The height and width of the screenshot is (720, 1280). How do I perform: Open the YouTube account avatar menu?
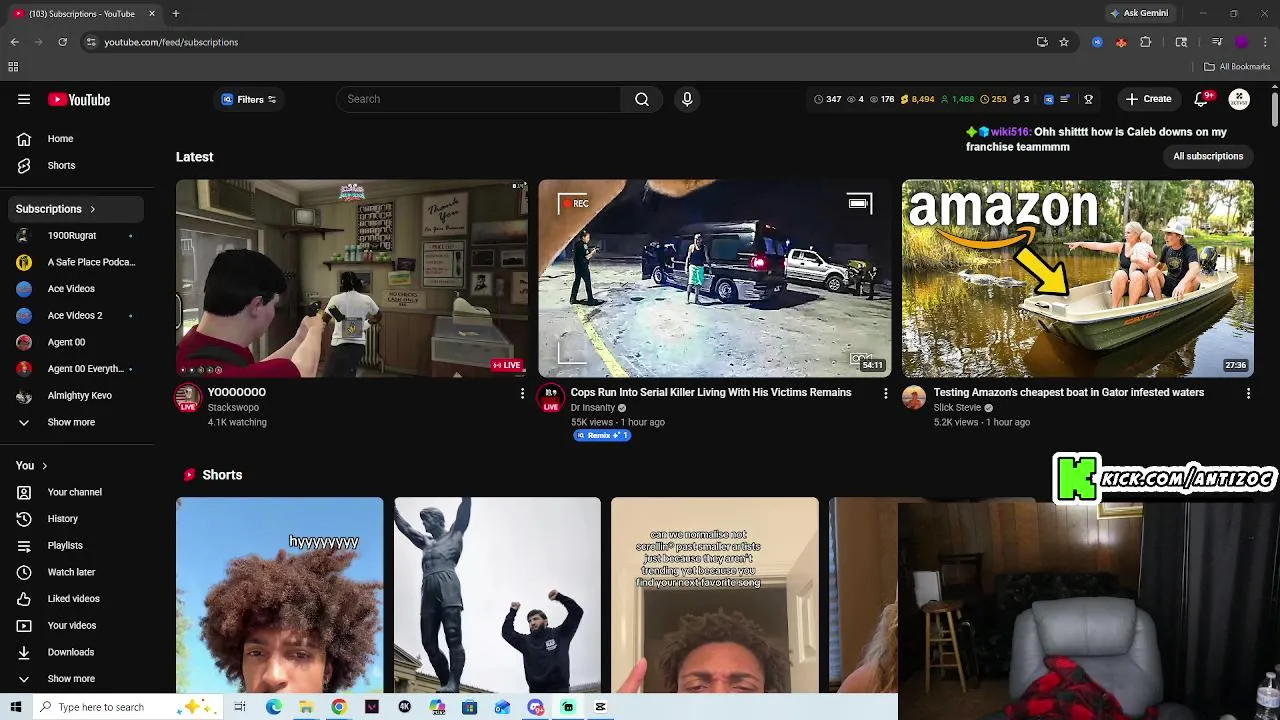coord(1239,99)
